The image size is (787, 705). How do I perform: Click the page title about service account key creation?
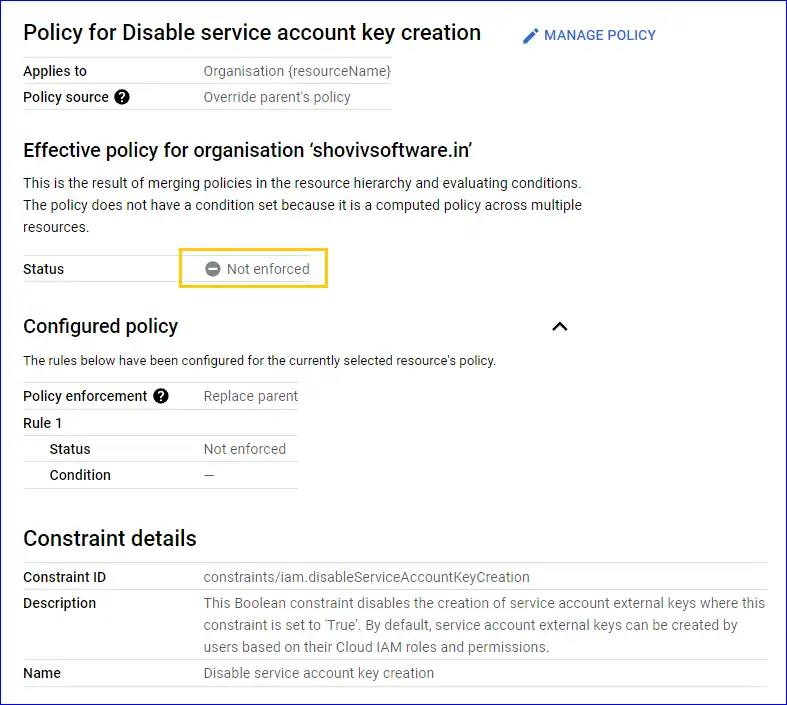[x=252, y=33]
